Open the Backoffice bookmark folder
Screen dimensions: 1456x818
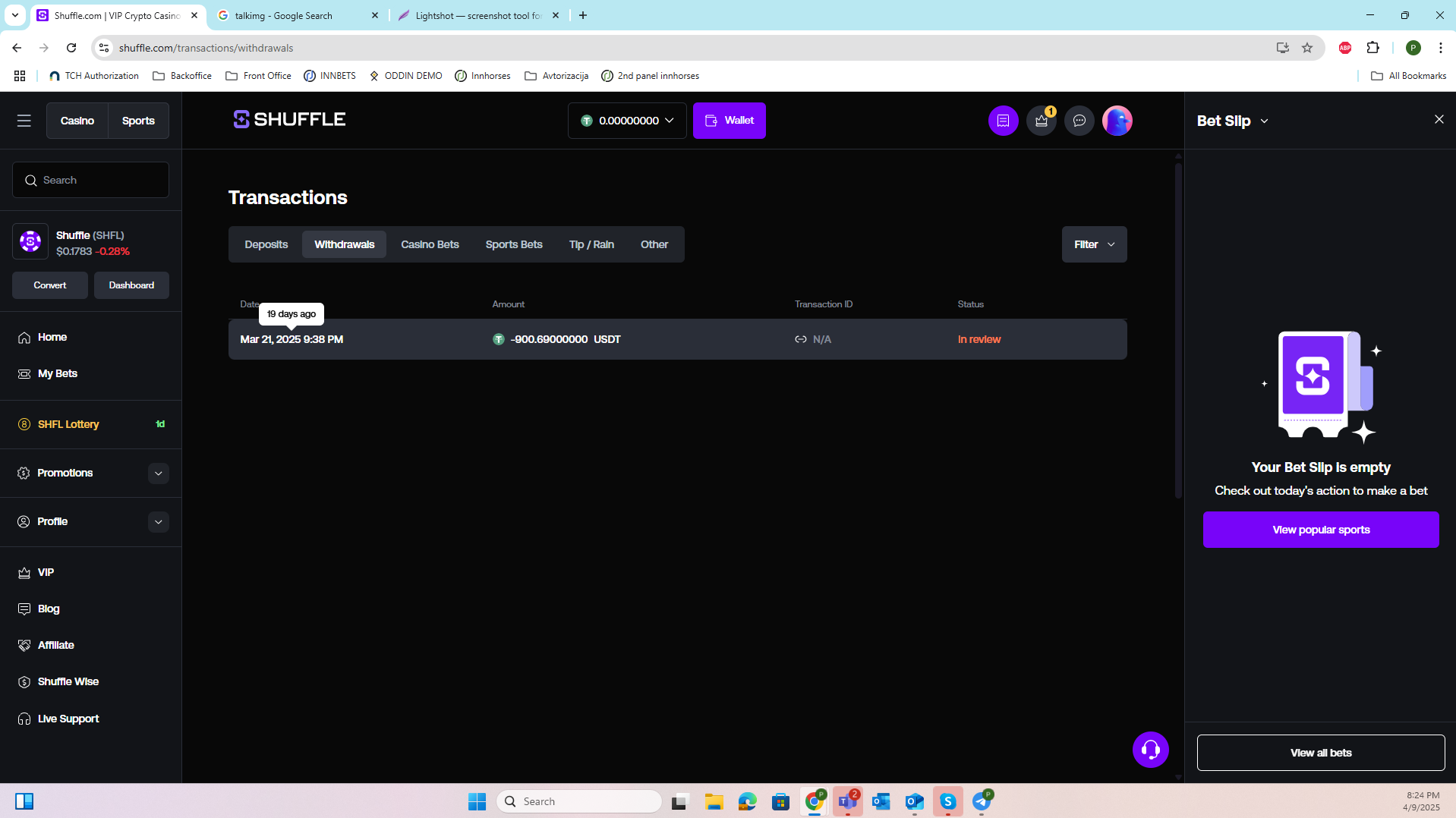pyautogui.click(x=182, y=76)
